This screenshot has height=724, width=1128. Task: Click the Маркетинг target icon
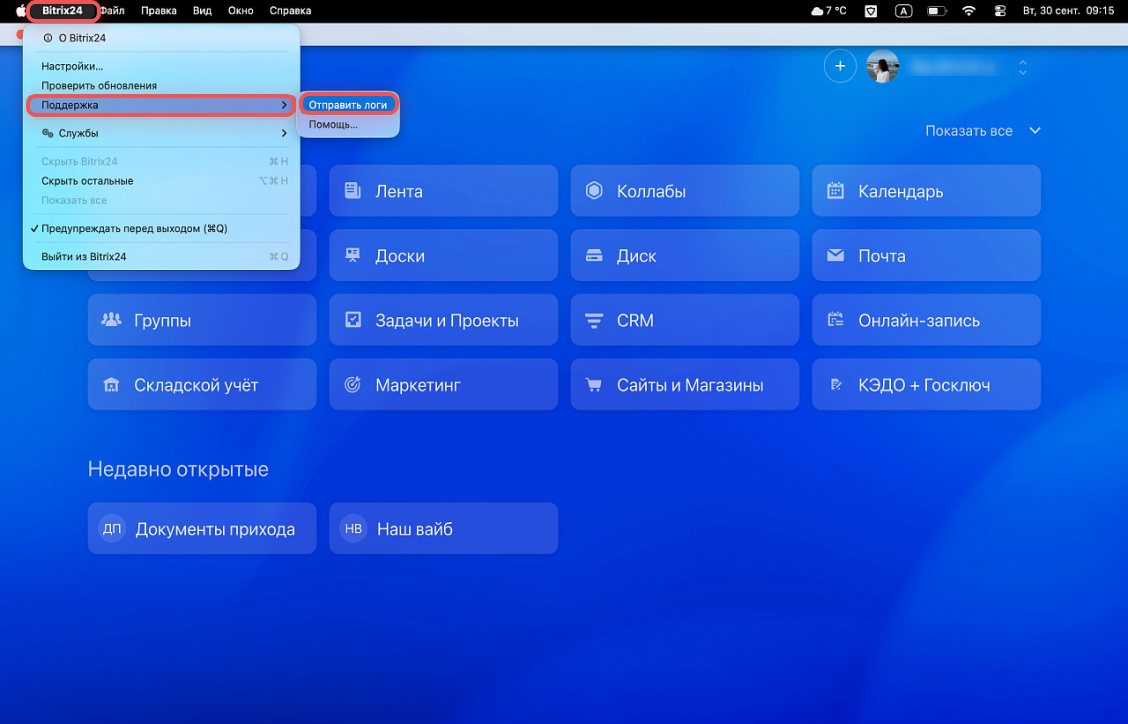[352, 385]
